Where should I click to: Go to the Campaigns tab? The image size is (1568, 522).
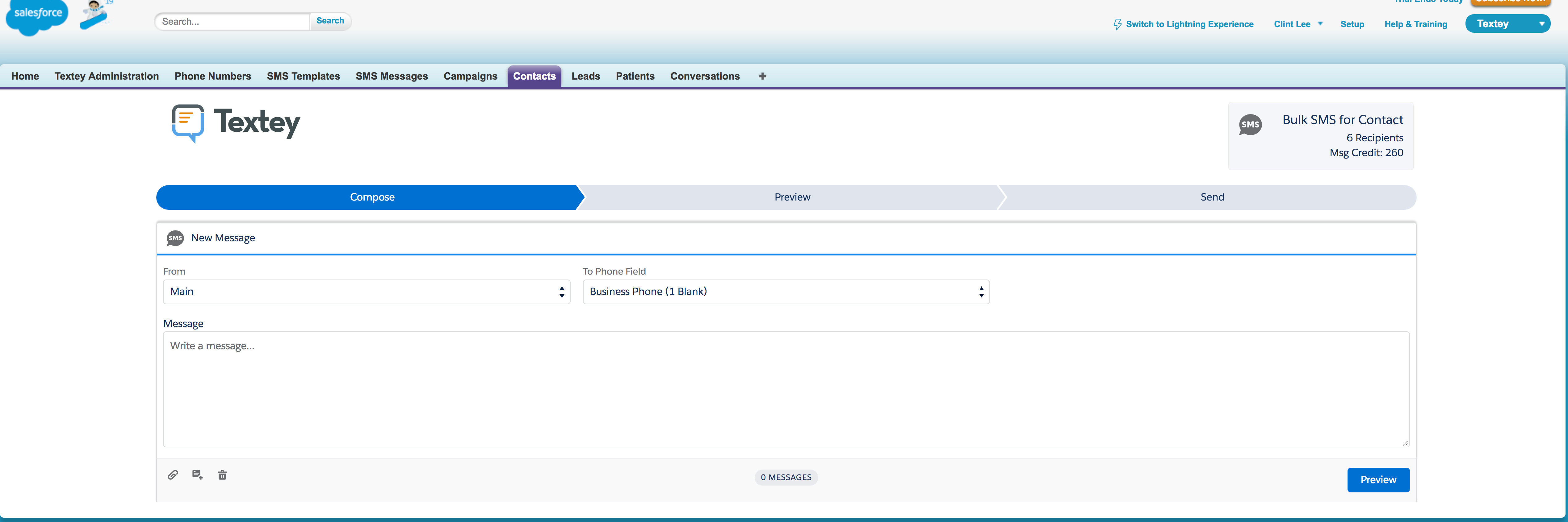(471, 76)
